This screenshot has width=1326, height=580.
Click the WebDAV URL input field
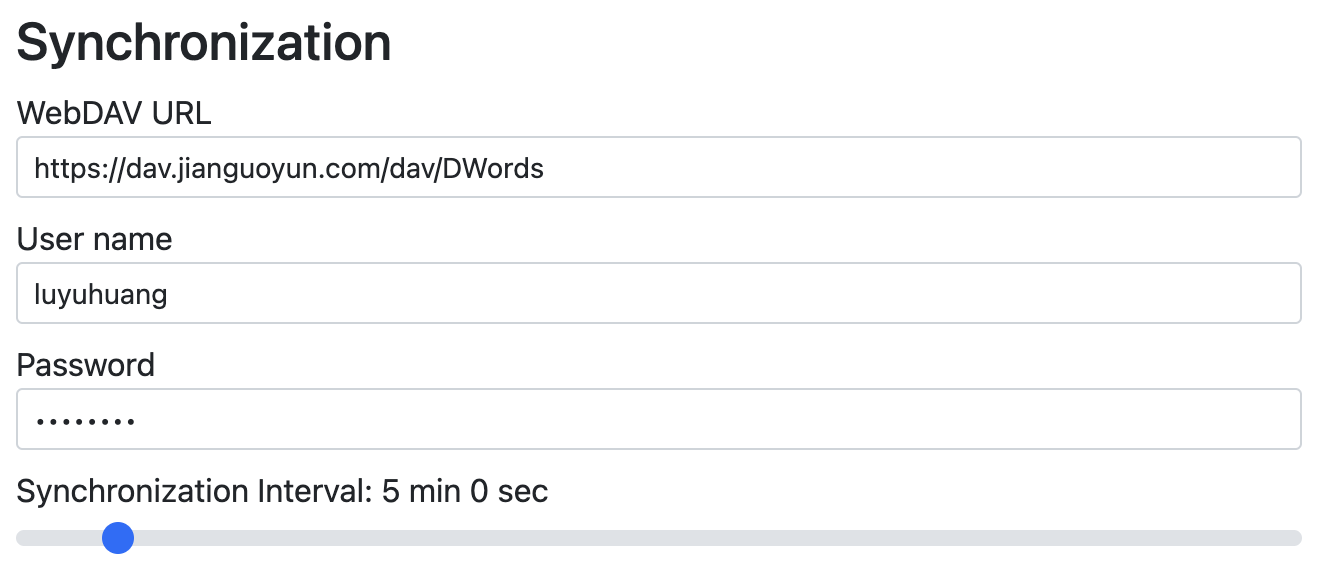click(658, 168)
